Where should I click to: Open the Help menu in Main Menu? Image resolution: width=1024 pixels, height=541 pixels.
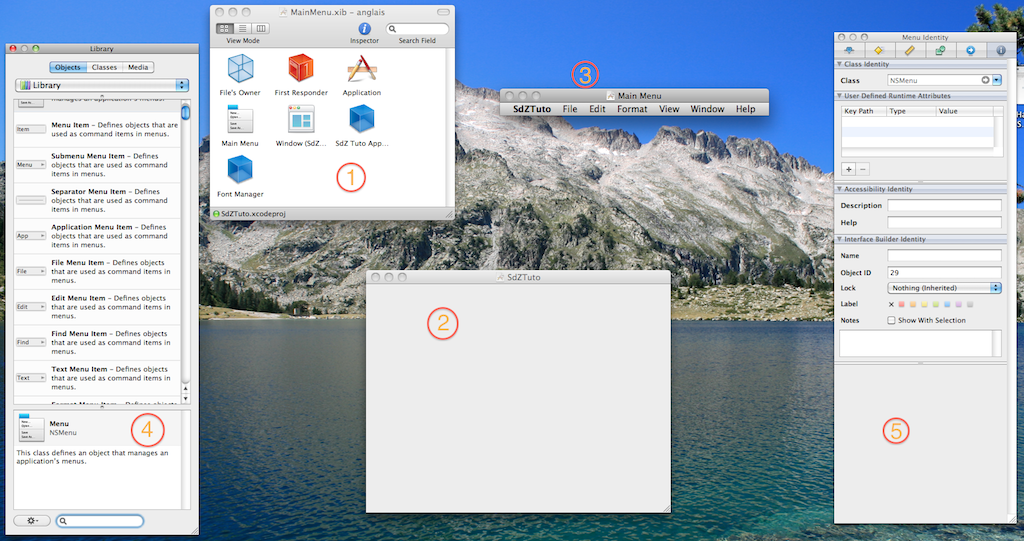point(745,109)
